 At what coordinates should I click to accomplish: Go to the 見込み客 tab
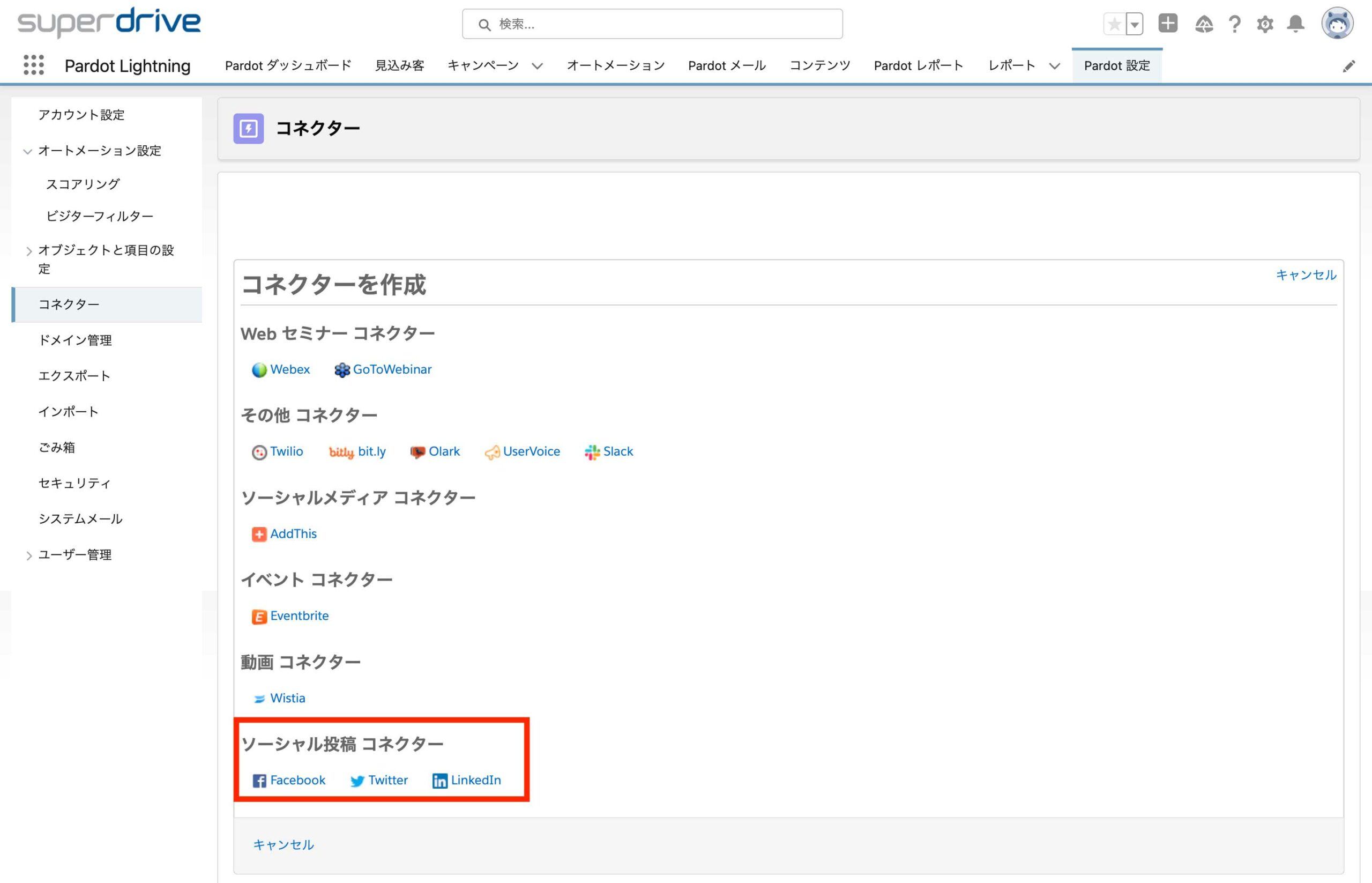click(x=399, y=65)
